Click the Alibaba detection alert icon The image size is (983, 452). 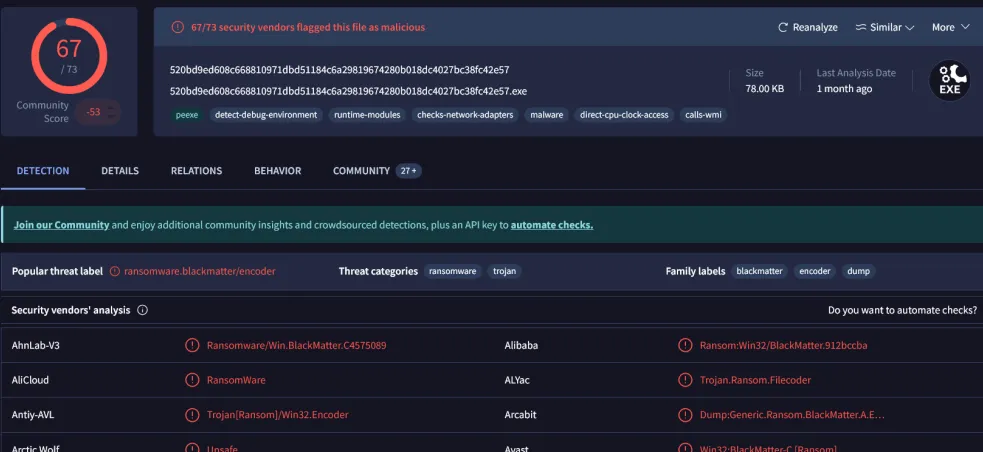tap(685, 345)
